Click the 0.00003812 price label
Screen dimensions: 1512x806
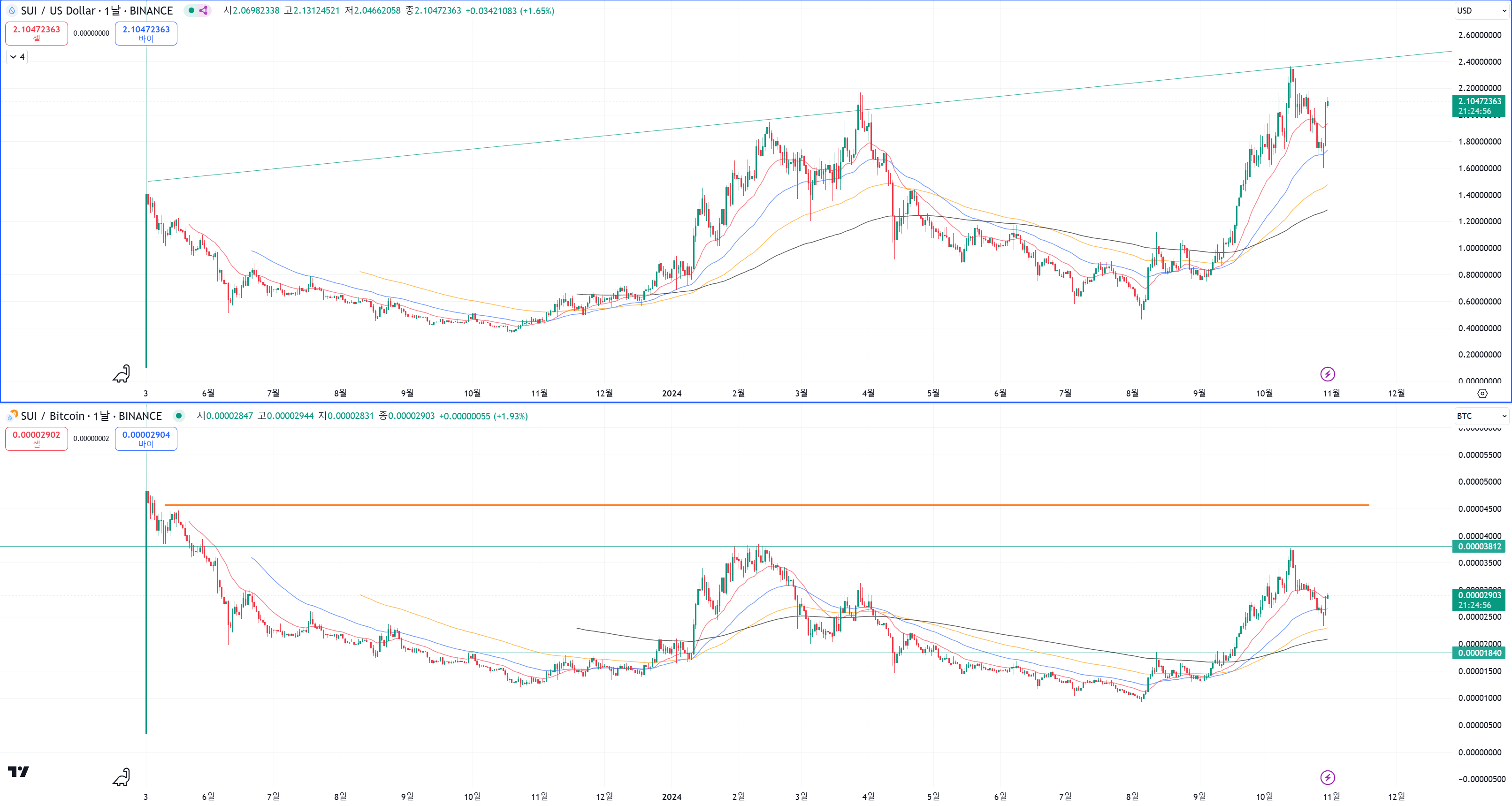[x=1479, y=547]
